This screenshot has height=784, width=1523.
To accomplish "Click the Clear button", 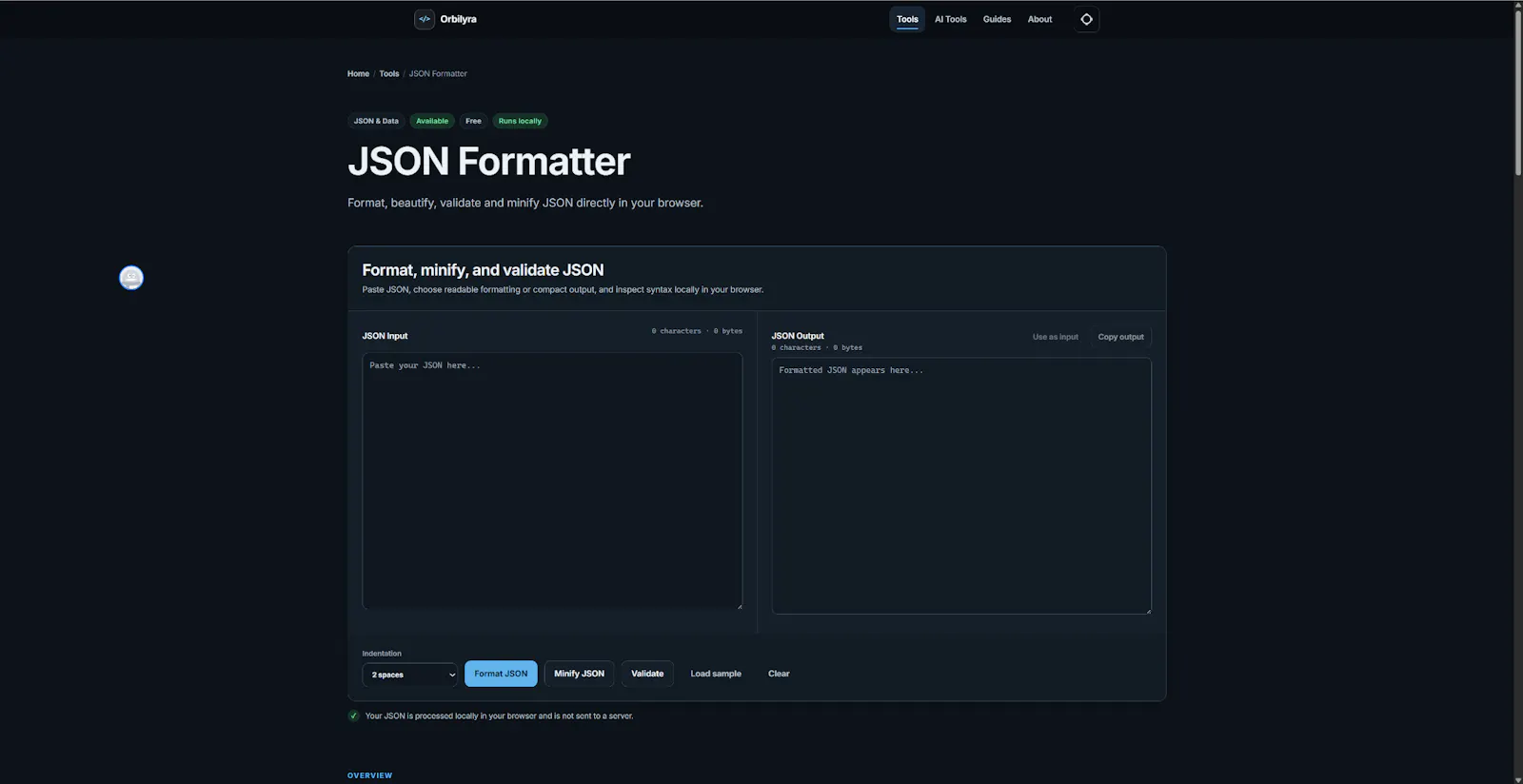I will pos(779,674).
